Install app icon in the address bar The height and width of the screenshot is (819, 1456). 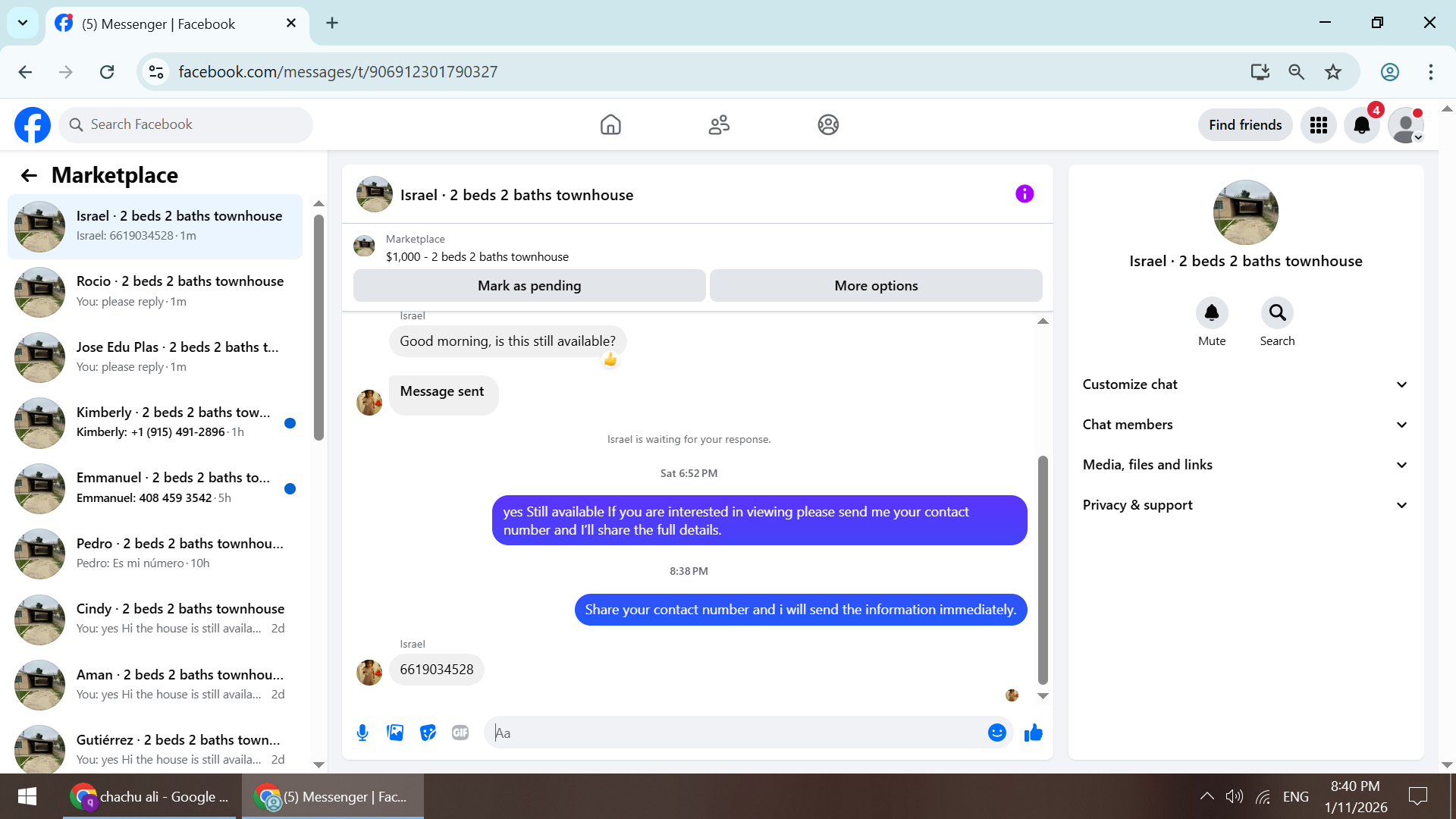pos(1260,72)
